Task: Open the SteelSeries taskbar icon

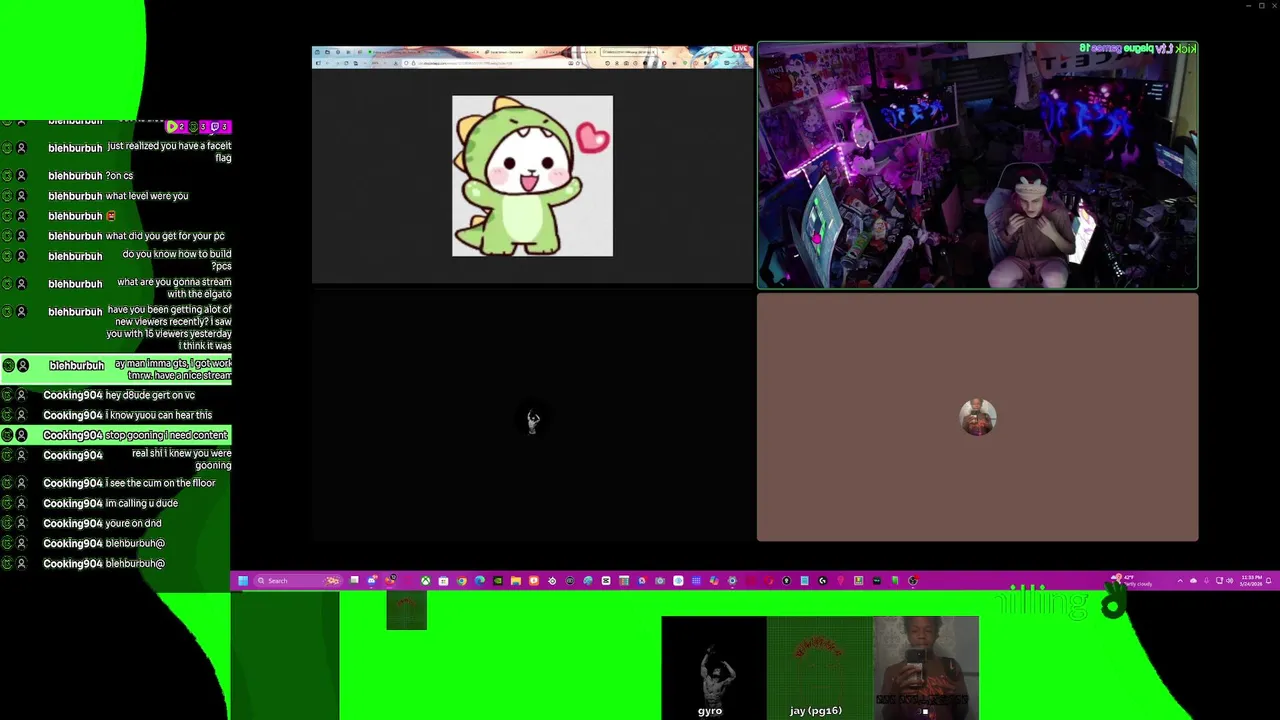Action: coord(552,580)
